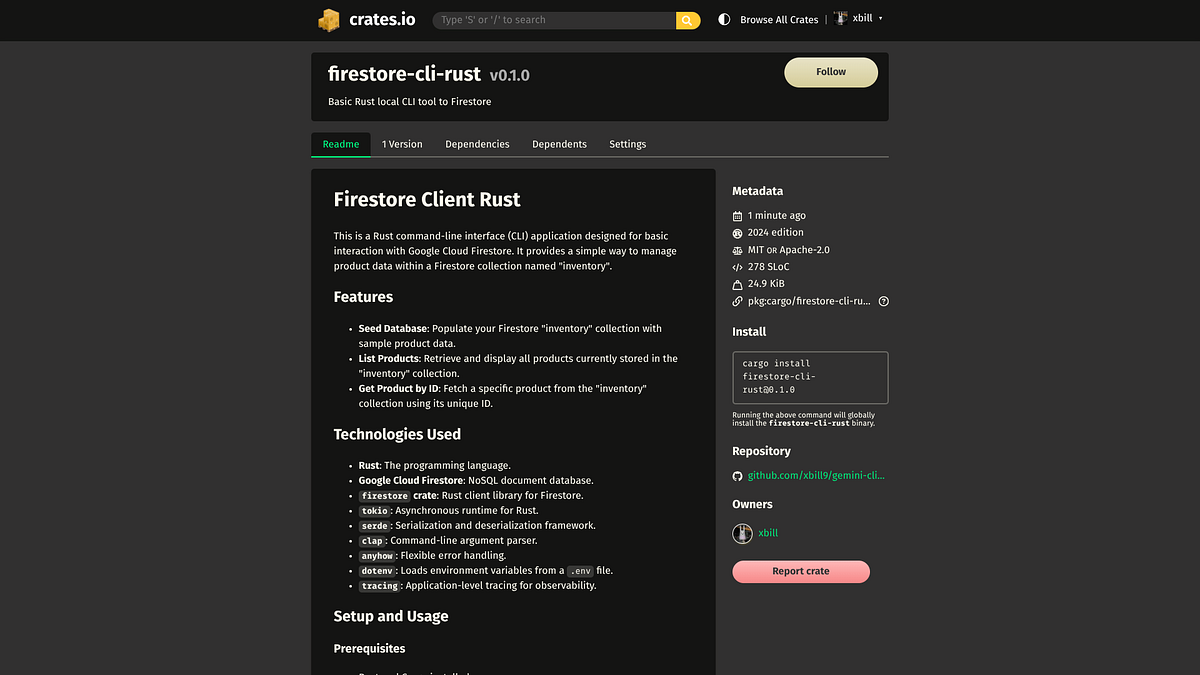The width and height of the screenshot is (1200, 675).
Task: Switch to the Dependencies tab
Action: [x=477, y=144]
